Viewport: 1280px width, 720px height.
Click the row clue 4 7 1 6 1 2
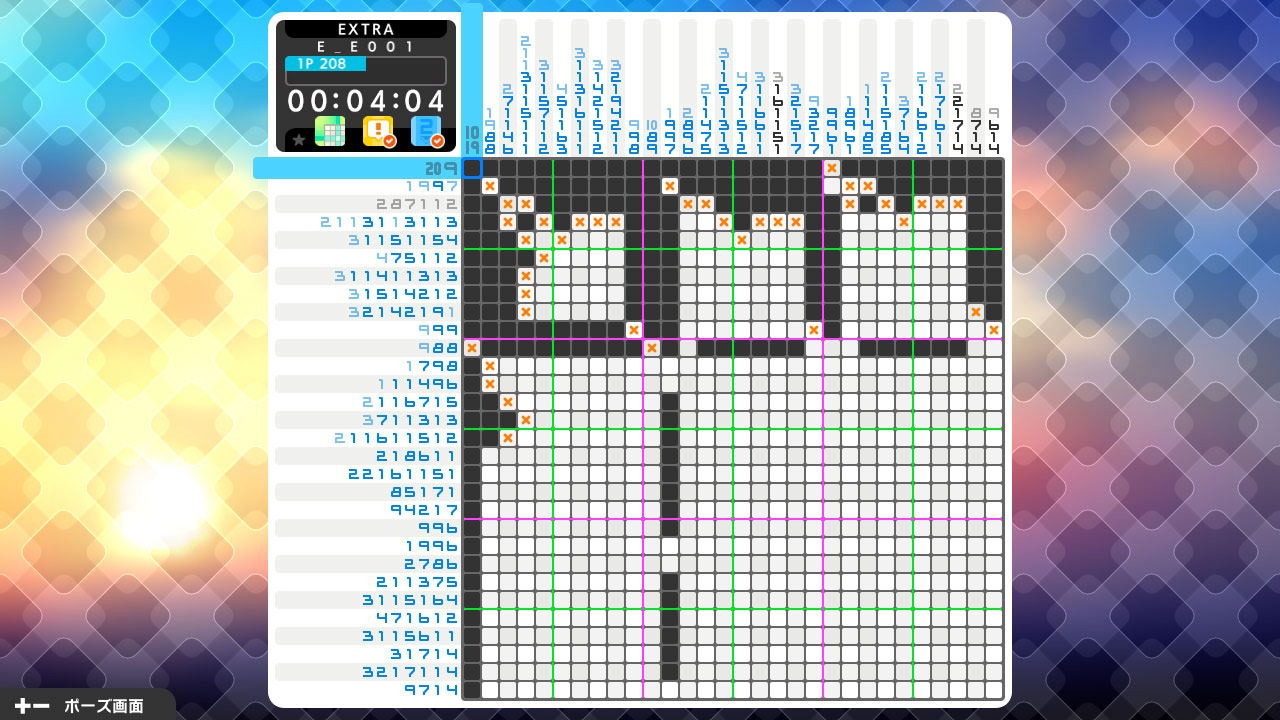pyautogui.click(x=417, y=618)
